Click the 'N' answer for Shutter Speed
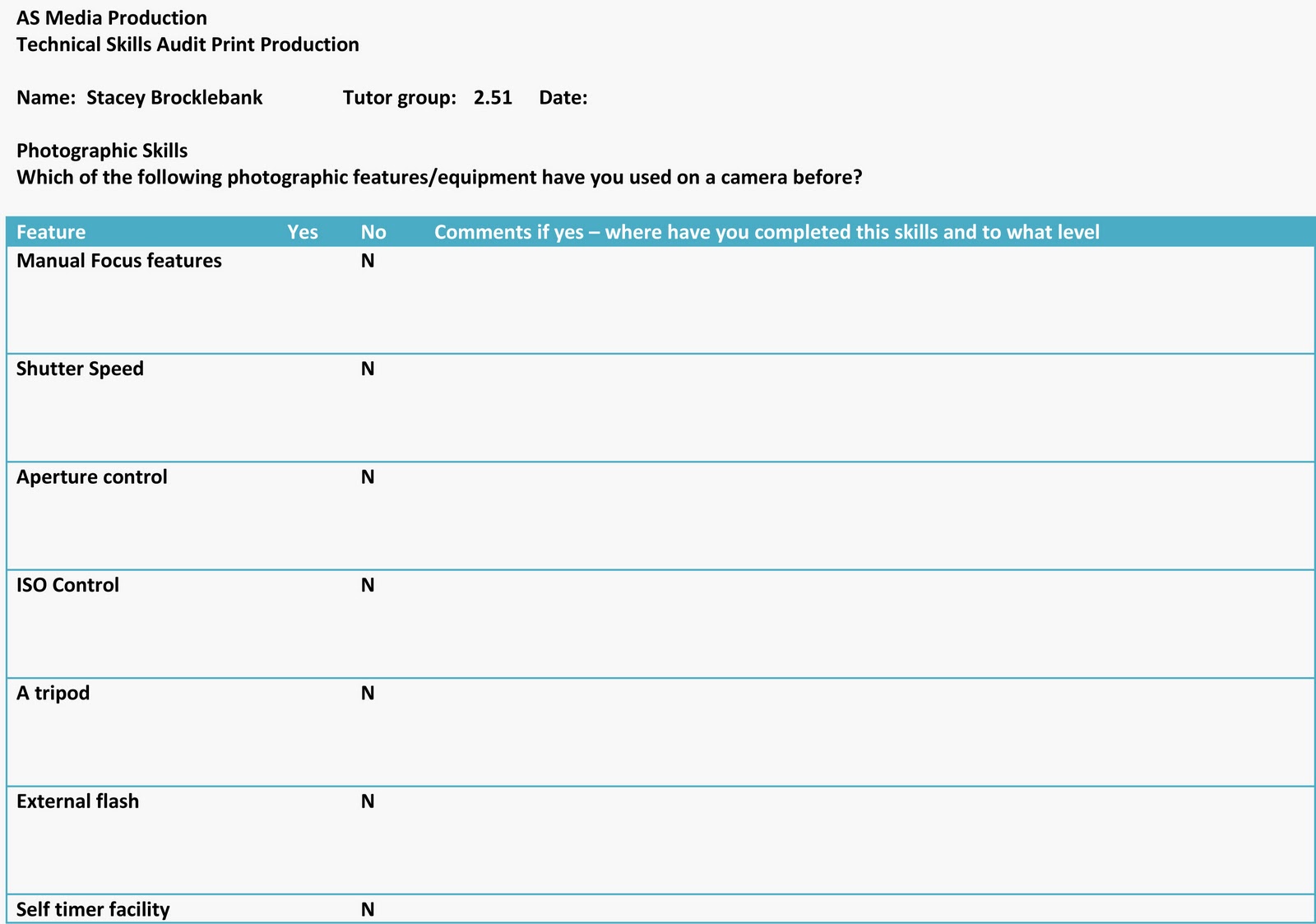Image resolution: width=1316 pixels, height=924 pixels. [368, 369]
